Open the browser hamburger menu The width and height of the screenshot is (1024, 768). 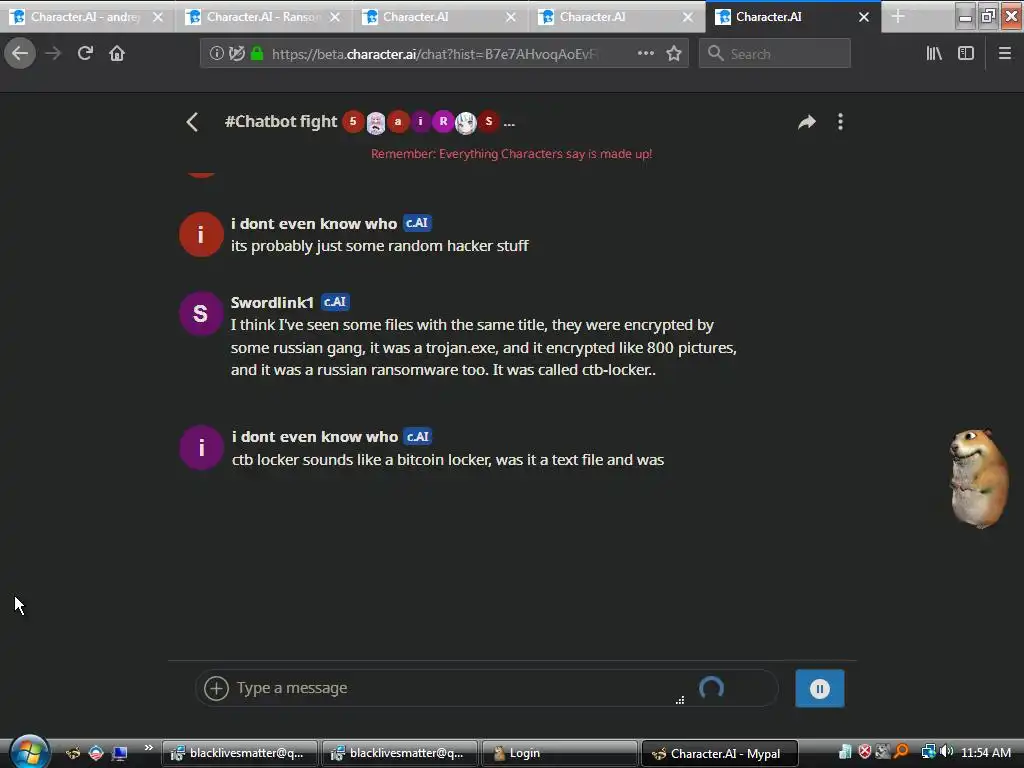click(1005, 54)
